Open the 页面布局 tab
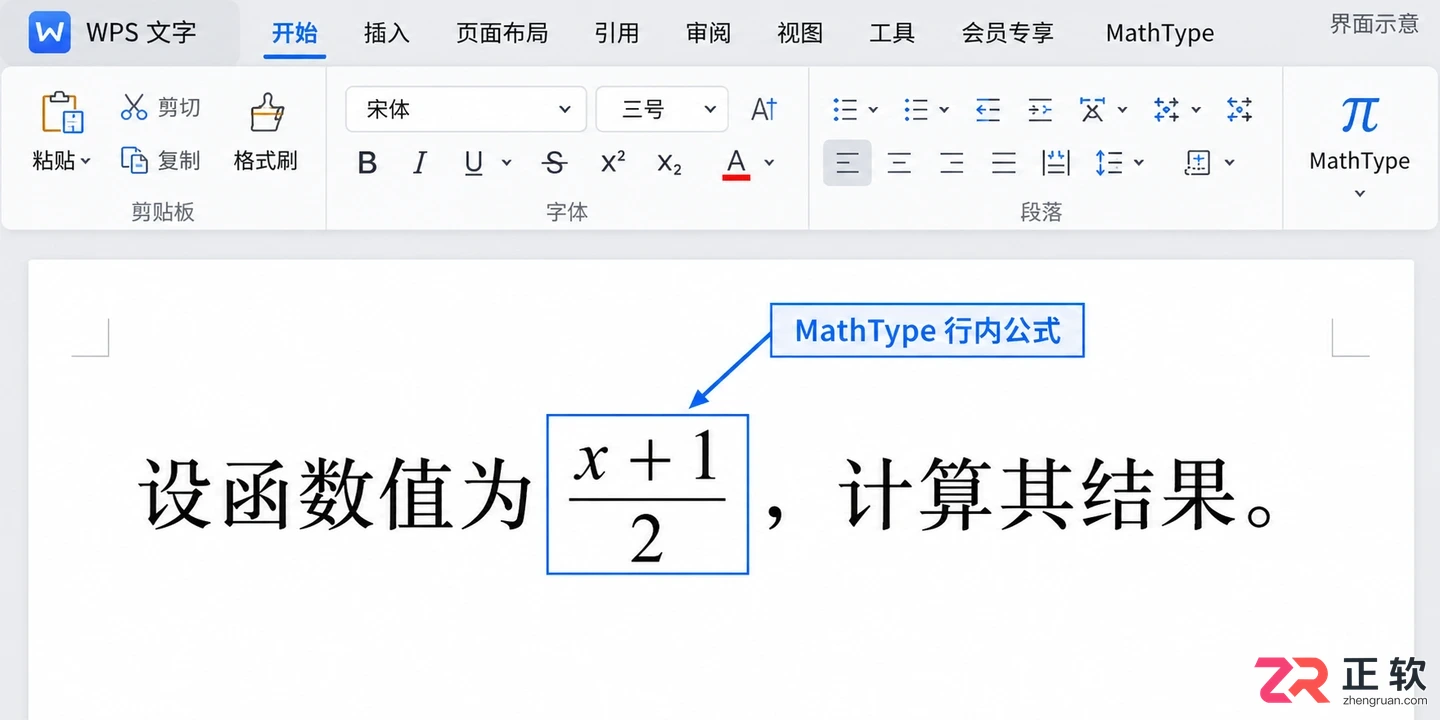1440x720 pixels. pyautogui.click(x=502, y=33)
